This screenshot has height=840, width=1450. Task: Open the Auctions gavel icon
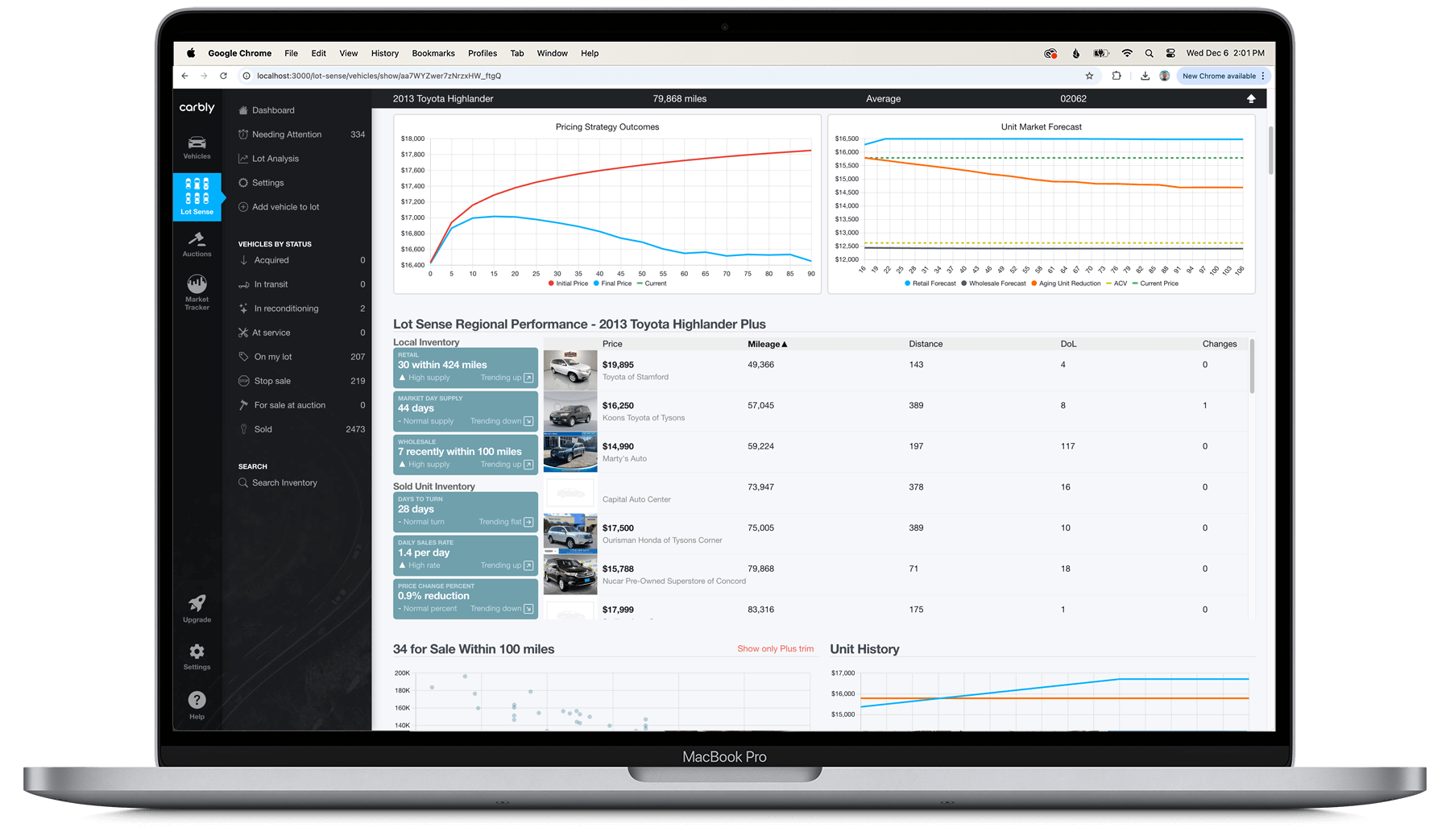(197, 244)
